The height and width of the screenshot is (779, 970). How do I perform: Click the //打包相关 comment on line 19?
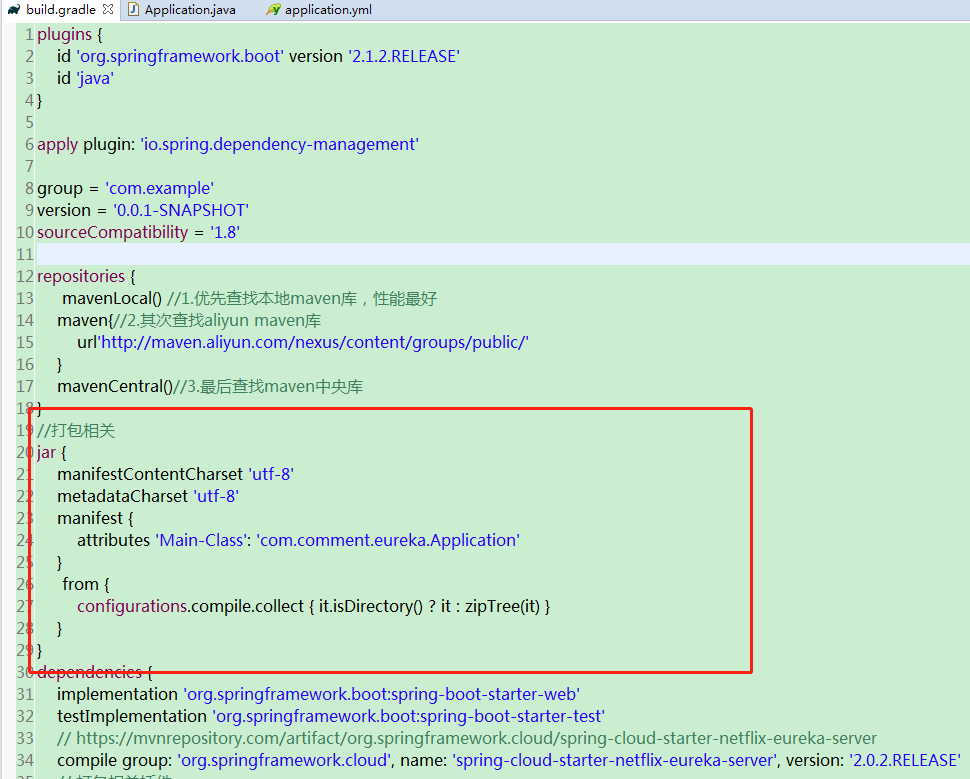tap(76, 430)
